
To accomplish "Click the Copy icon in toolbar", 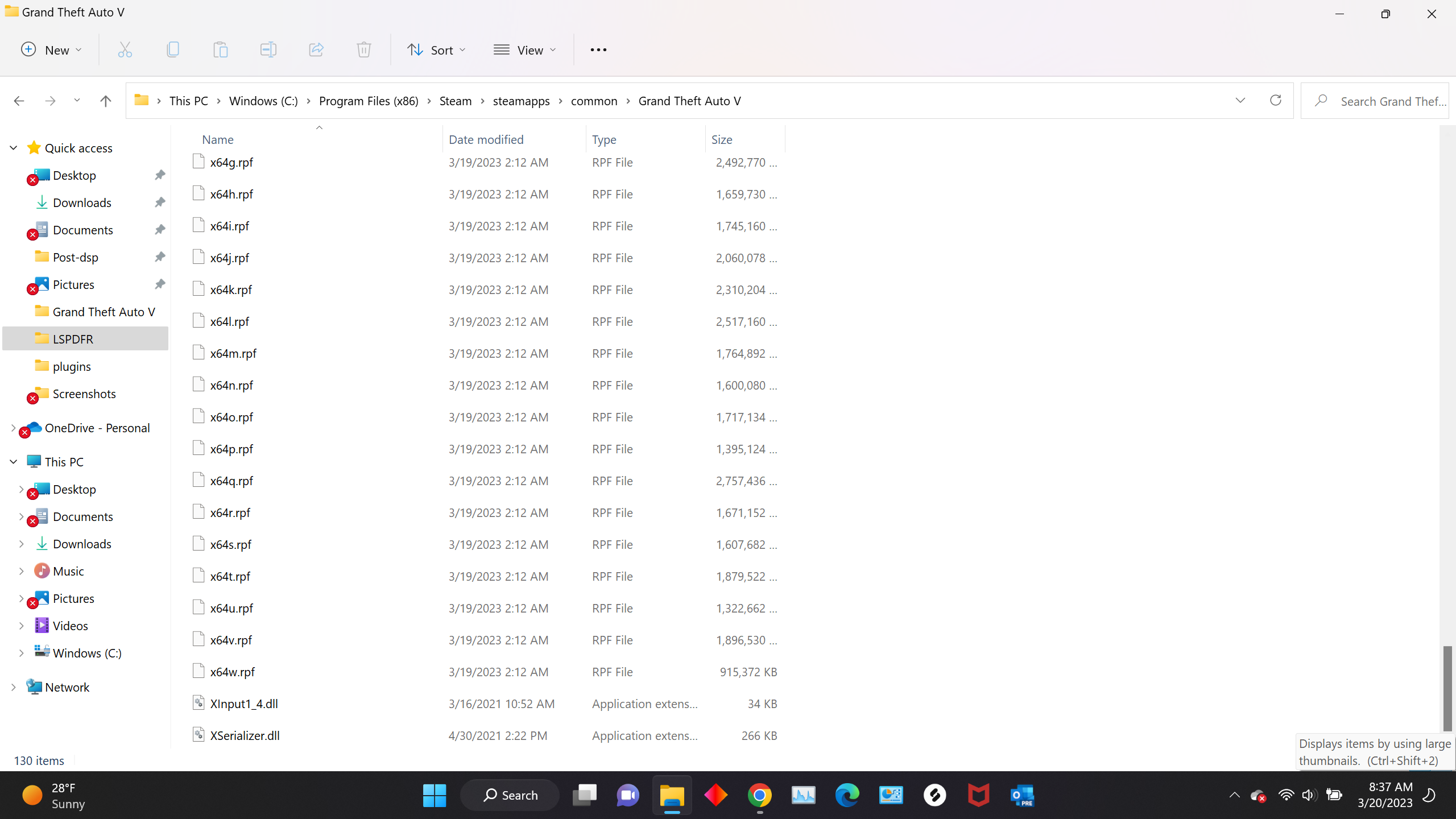I will (173, 50).
